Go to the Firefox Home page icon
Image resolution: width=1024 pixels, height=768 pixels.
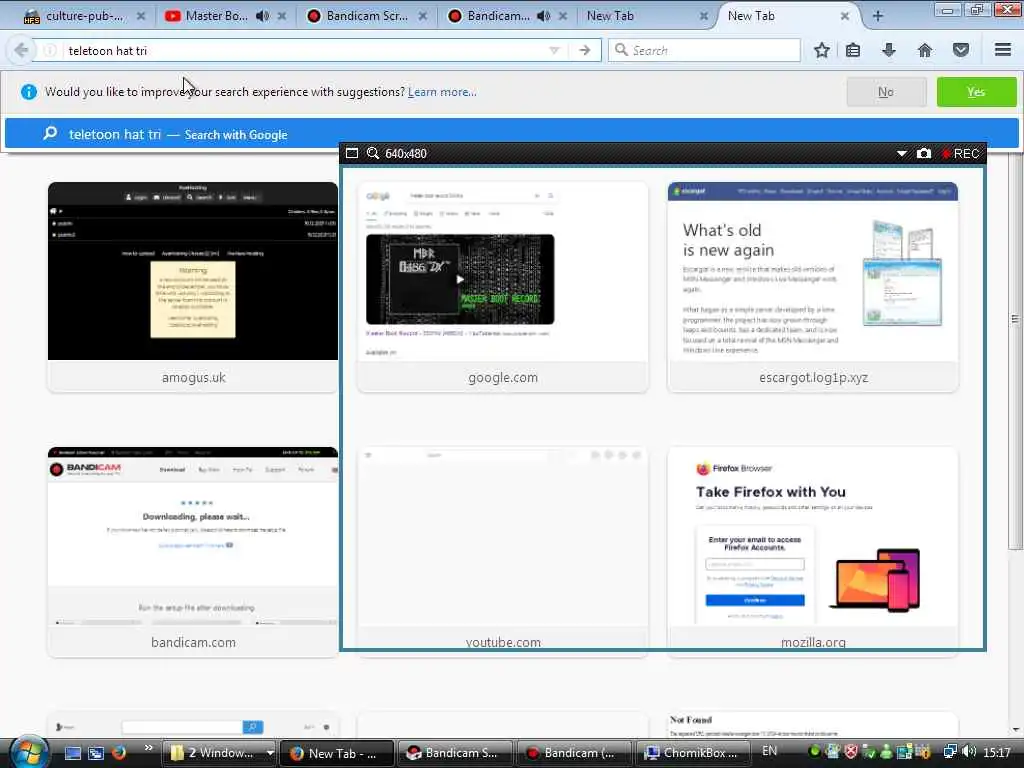(x=925, y=50)
